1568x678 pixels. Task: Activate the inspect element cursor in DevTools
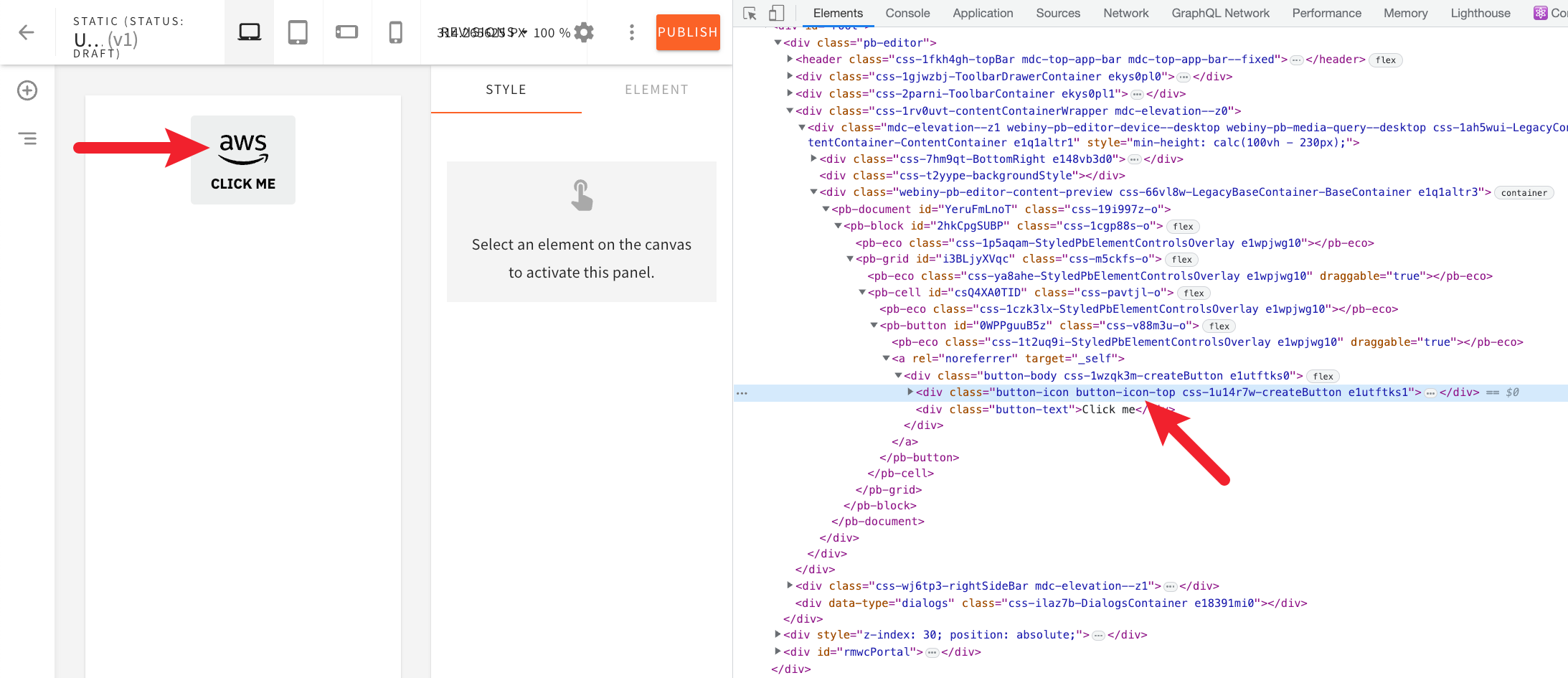point(749,13)
